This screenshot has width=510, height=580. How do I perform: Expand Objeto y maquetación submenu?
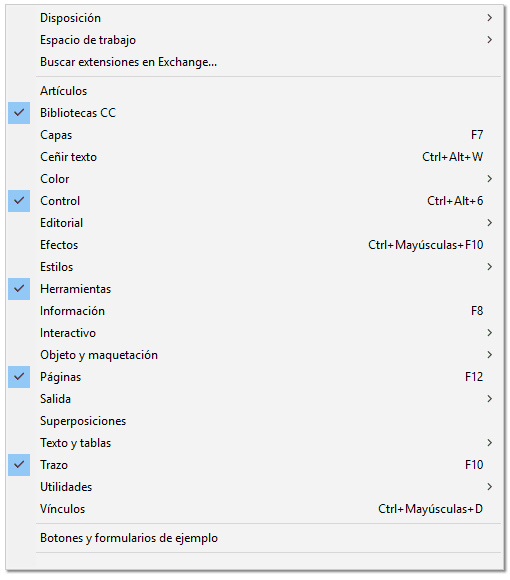click(x=490, y=355)
